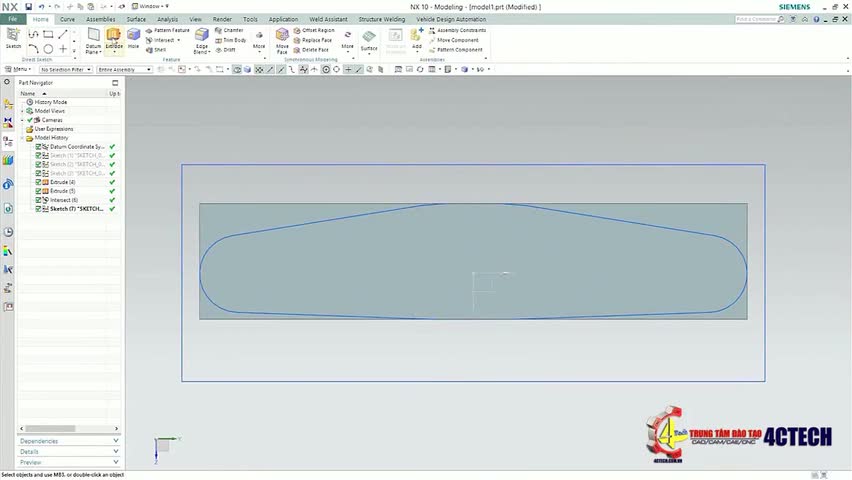Open the Constraint Navigator sidebar tab
The image size is (852, 480).
(8, 122)
